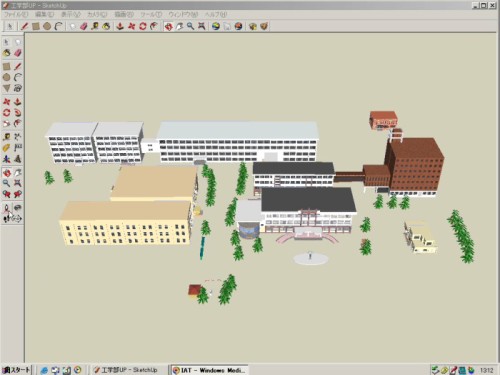Select the Pan hand tool in top toolbar

coord(180,26)
